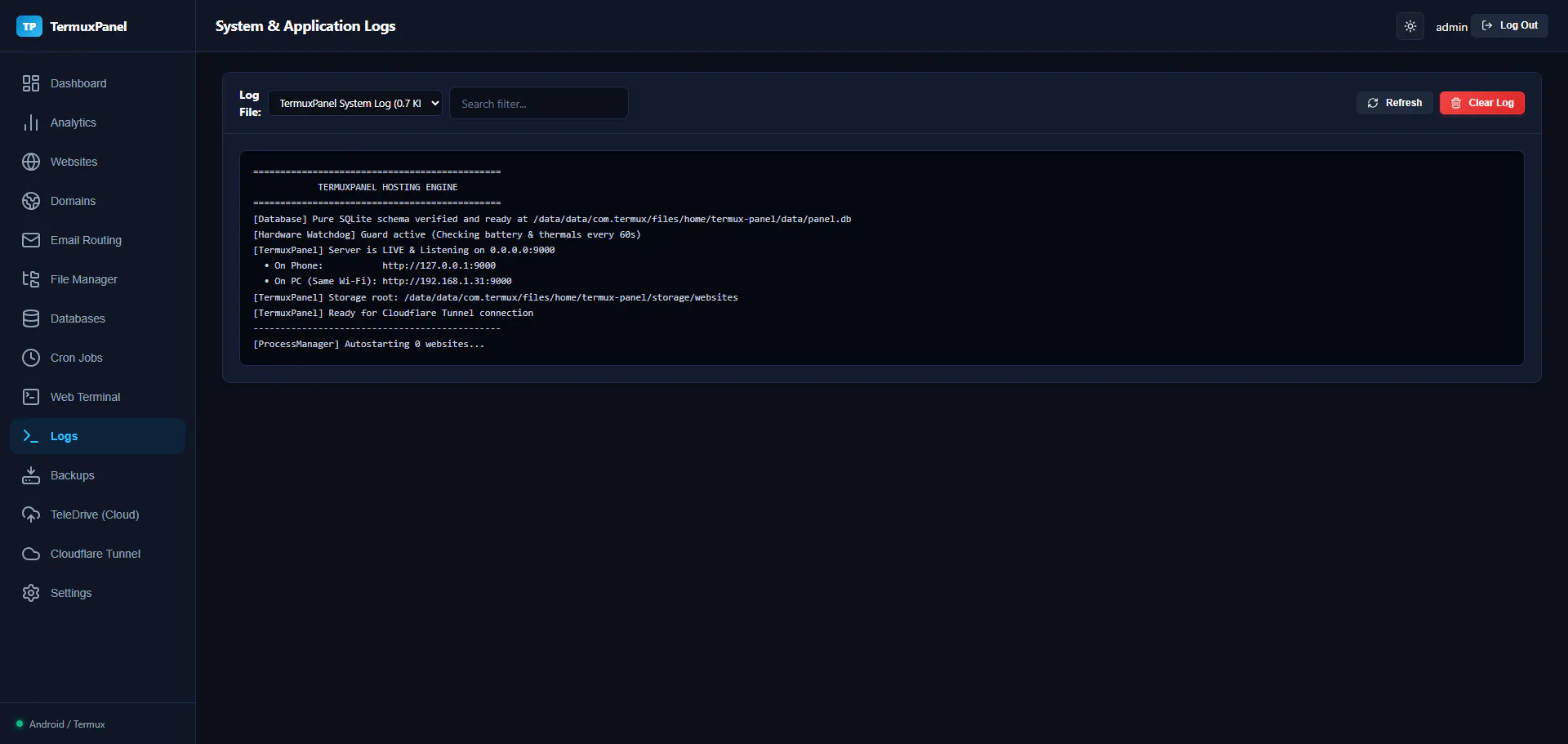This screenshot has height=744, width=1568.
Task: Open the Email Routing envelope icon
Action: pyautogui.click(x=31, y=240)
